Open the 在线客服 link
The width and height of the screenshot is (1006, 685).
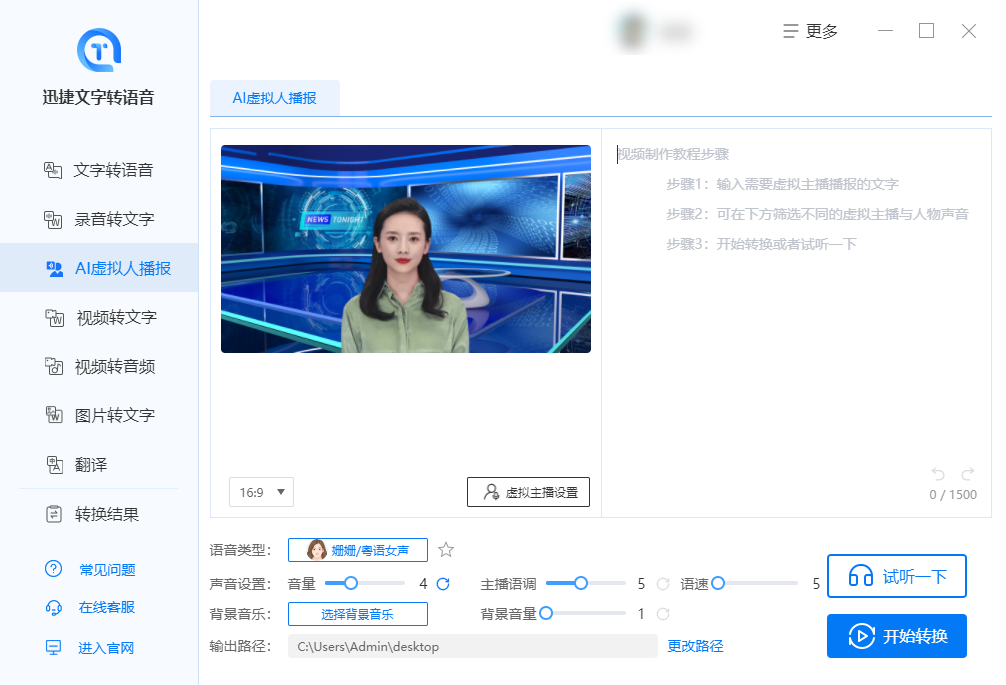[x=107, y=607]
